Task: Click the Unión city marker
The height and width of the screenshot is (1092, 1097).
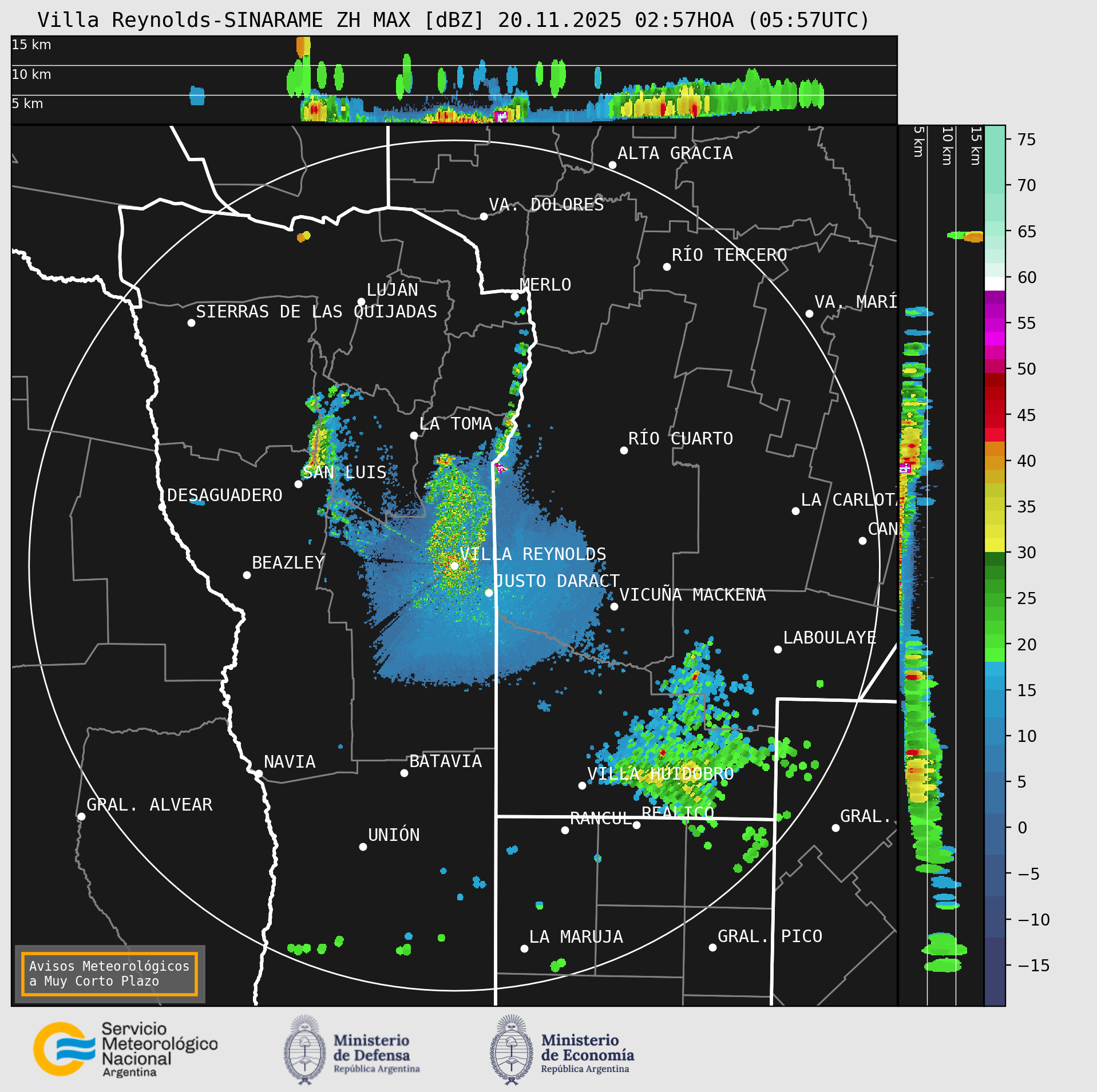Action: (363, 847)
